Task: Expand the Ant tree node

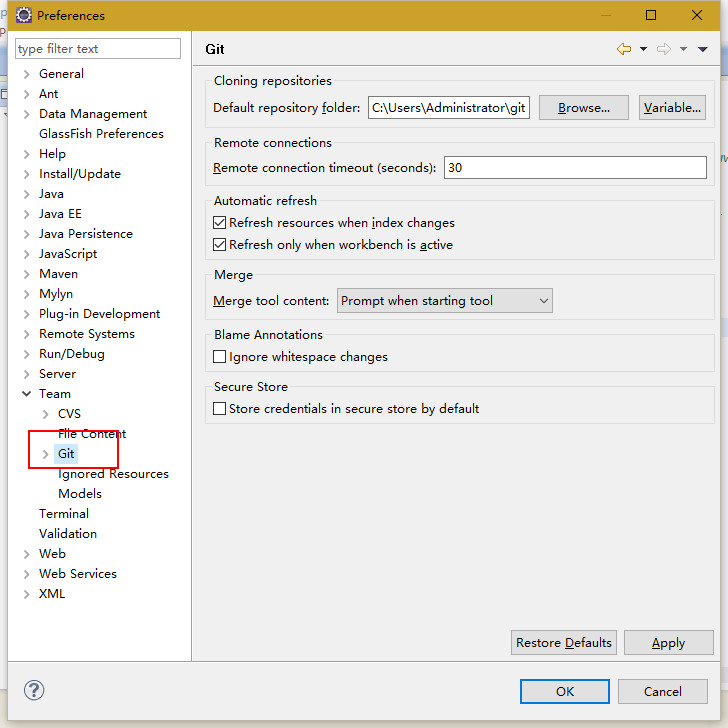Action: [26, 94]
